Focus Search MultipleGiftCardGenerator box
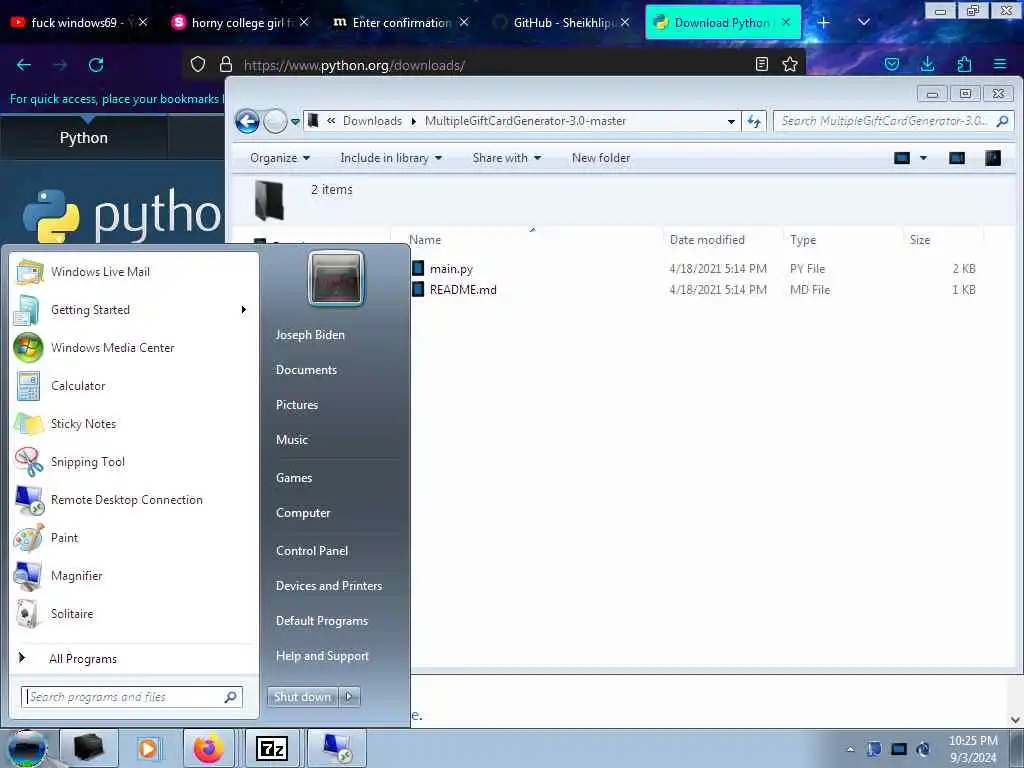Screen dimensions: 1024x768 (x=893, y=121)
